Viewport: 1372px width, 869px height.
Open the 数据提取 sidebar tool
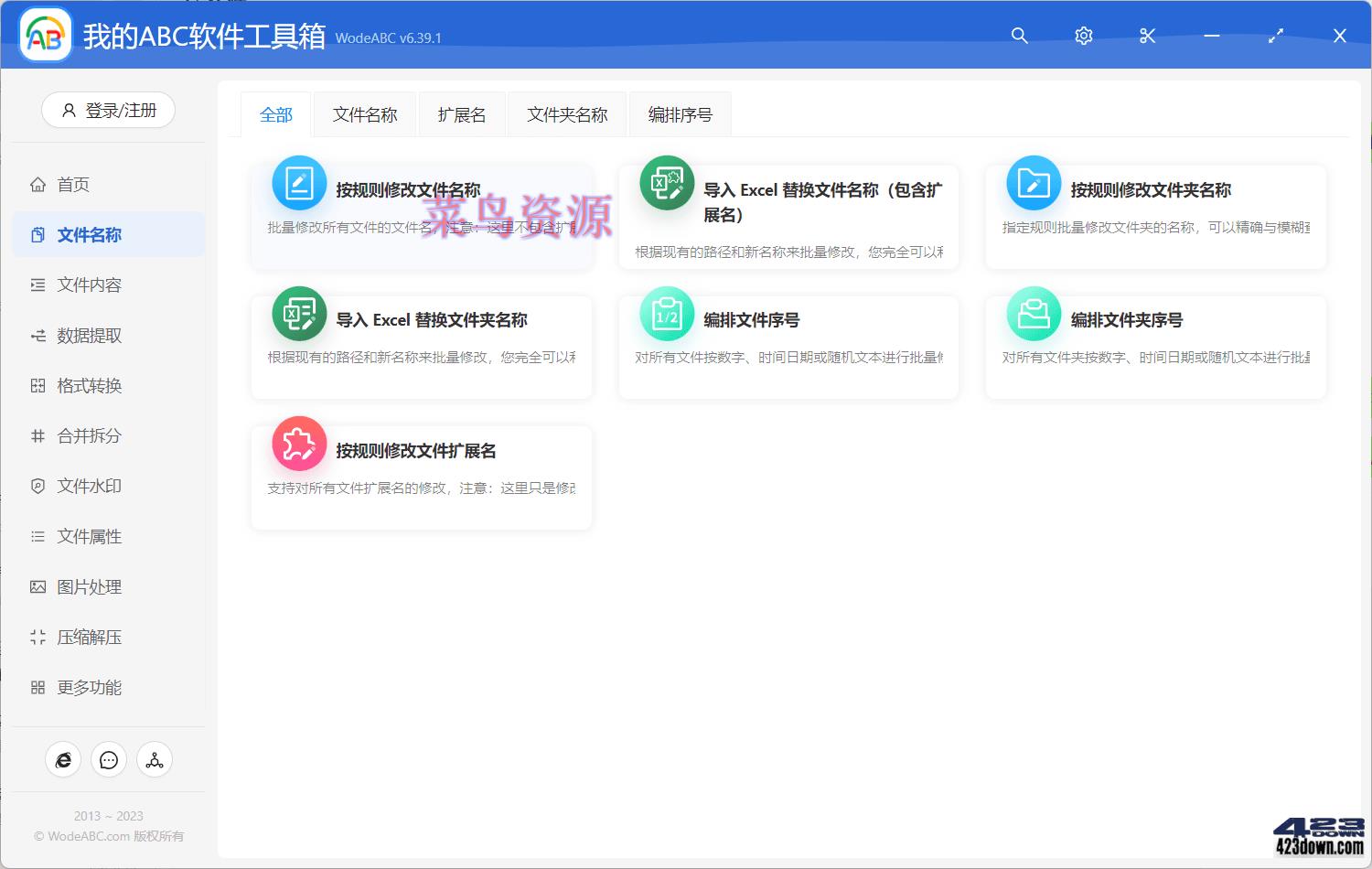[x=89, y=335]
